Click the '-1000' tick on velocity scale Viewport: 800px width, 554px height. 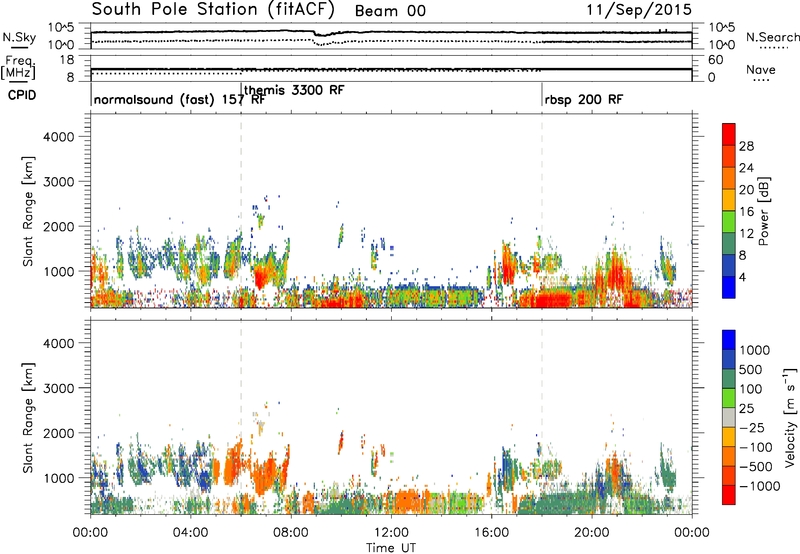tap(760, 486)
